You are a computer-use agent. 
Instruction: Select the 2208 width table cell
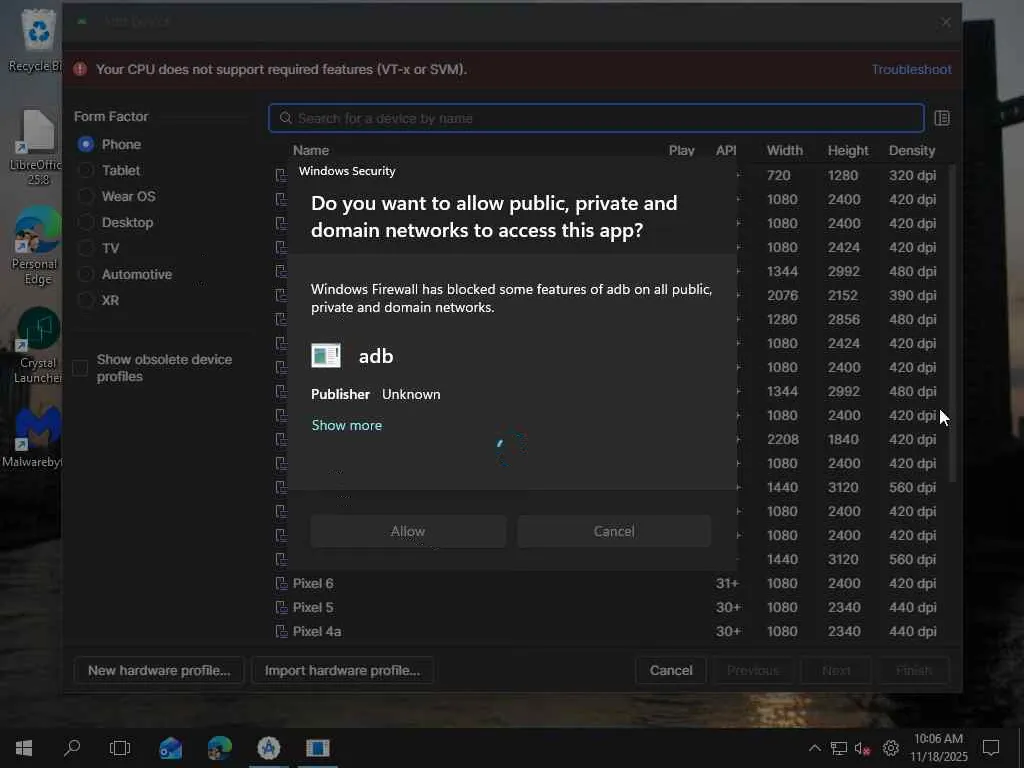pyautogui.click(x=782, y=440)
